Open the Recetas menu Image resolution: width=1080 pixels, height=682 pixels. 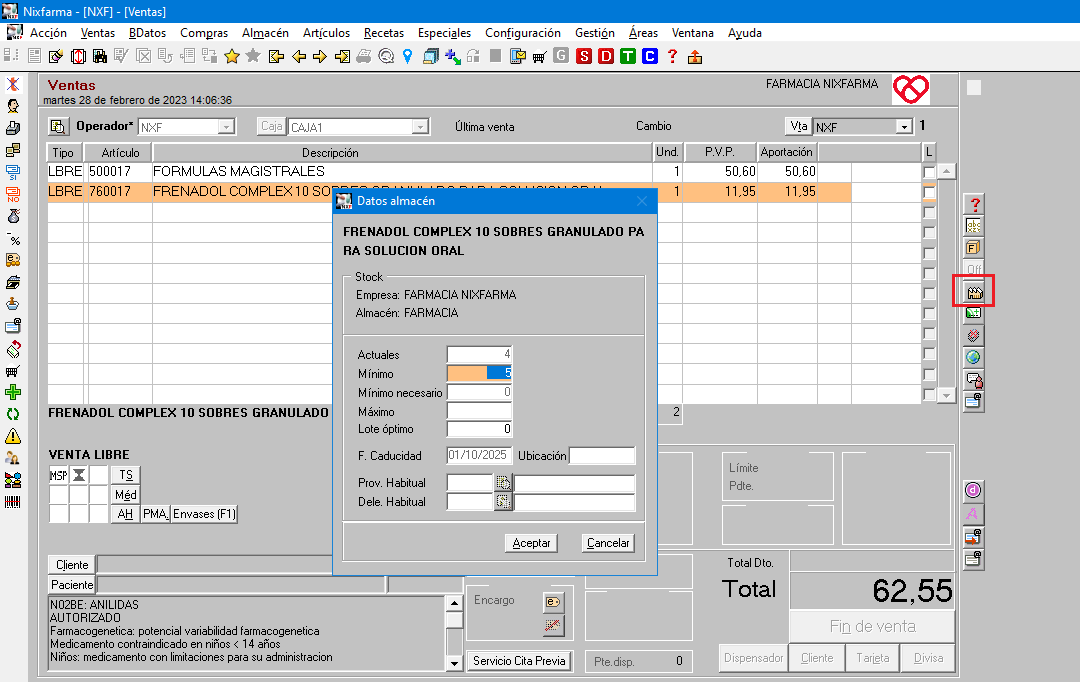pyautogui.click(x=384, y=33)
